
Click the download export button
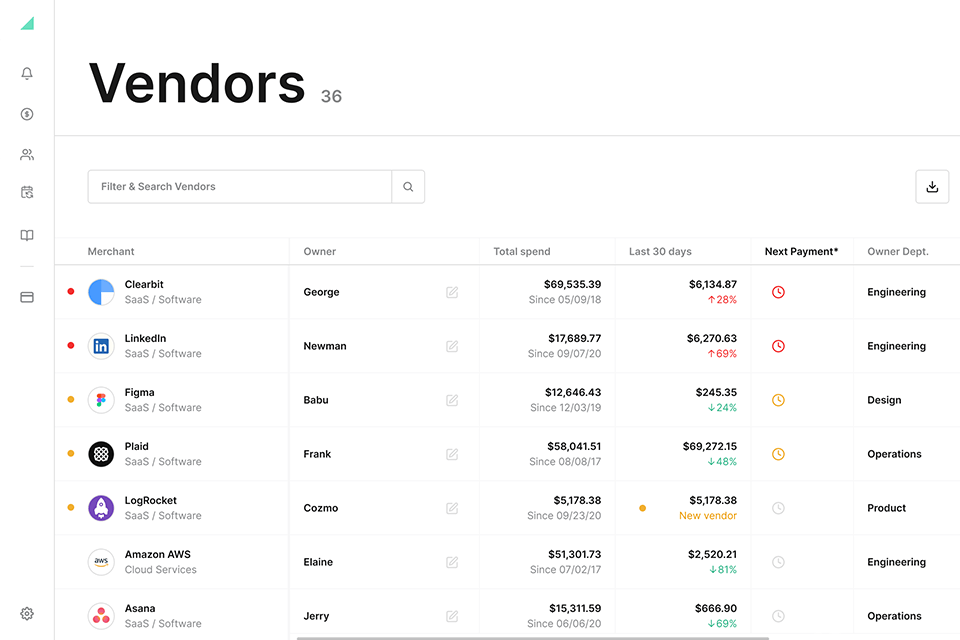pyautogui.click(x=932, y=187)
